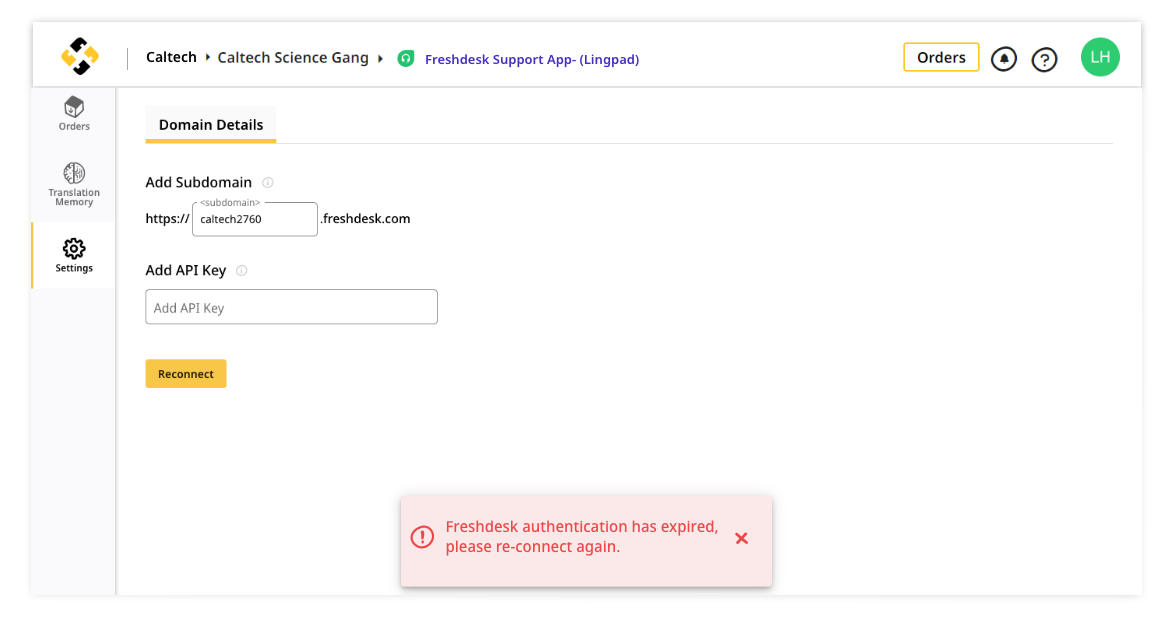Click the green Freshdesk headset icon

[406, 58]
